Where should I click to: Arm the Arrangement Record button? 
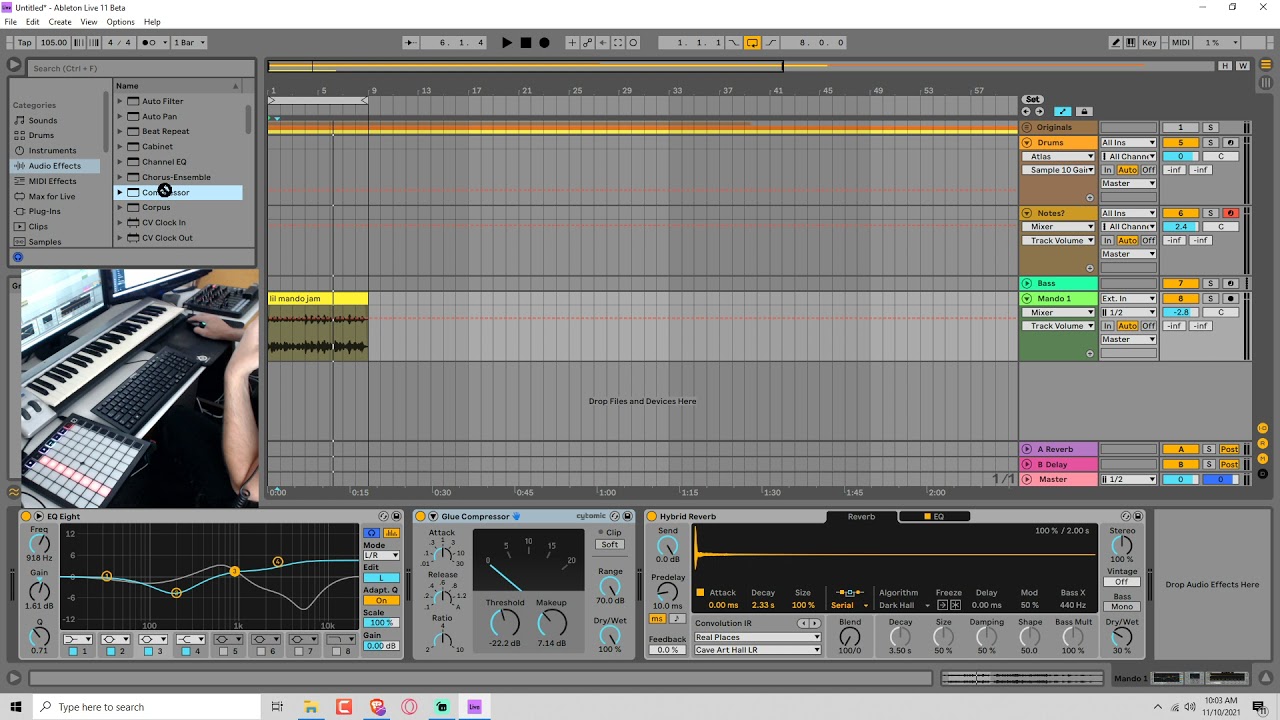tap(544, 43)
